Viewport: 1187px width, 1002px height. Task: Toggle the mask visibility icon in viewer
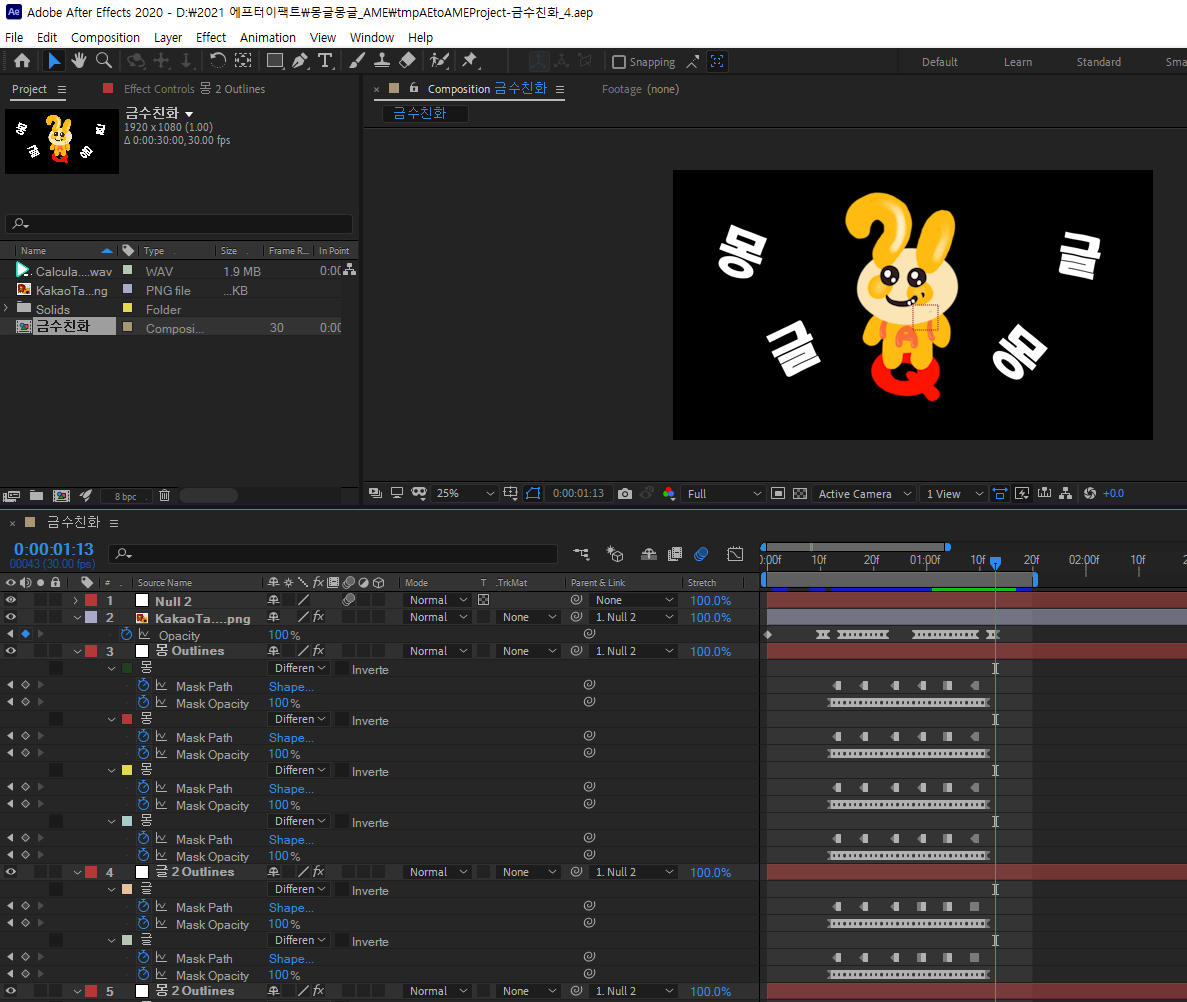click(x=533, y=493)
